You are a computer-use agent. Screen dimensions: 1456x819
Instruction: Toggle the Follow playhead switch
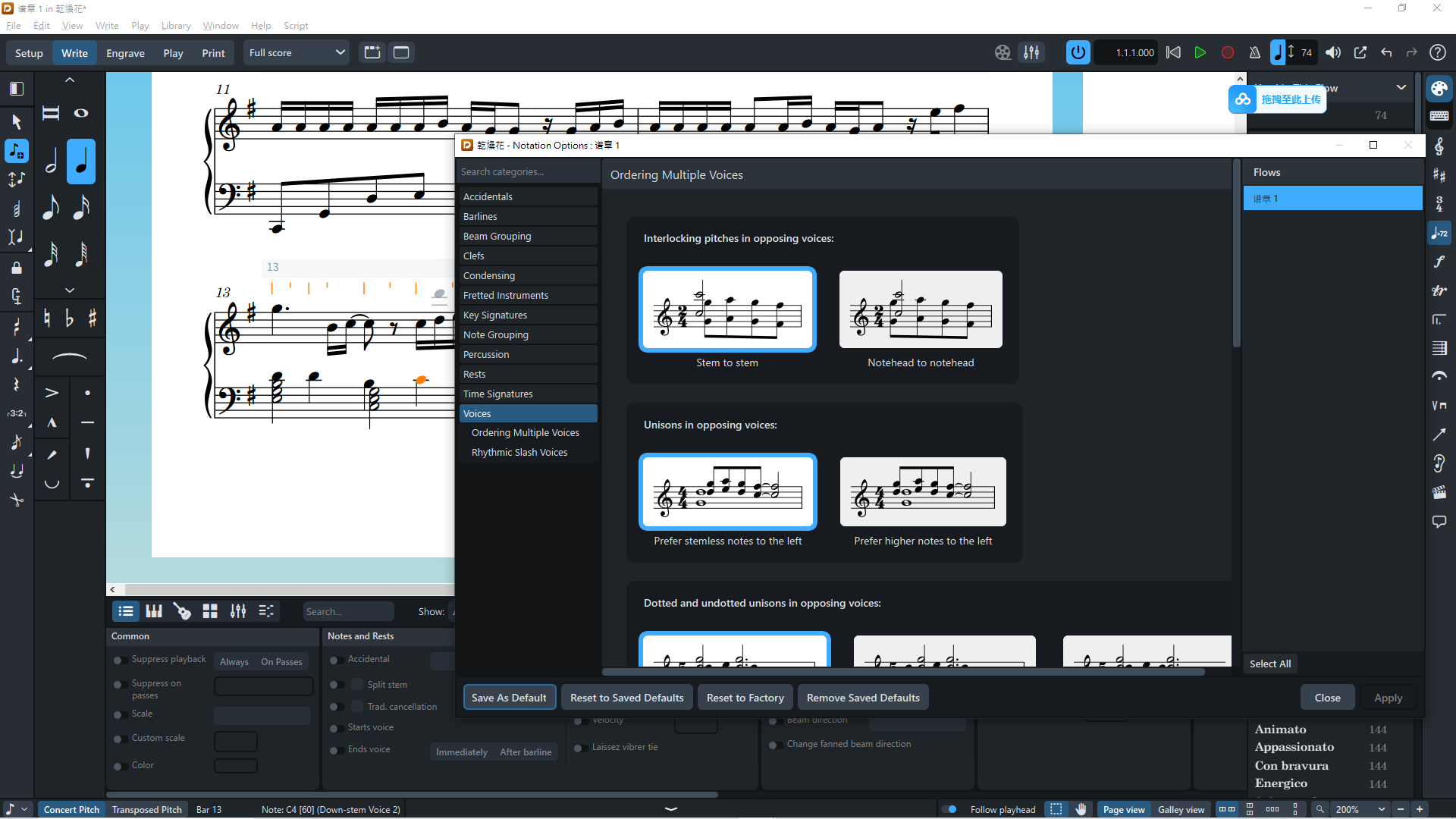pos(949,809)
